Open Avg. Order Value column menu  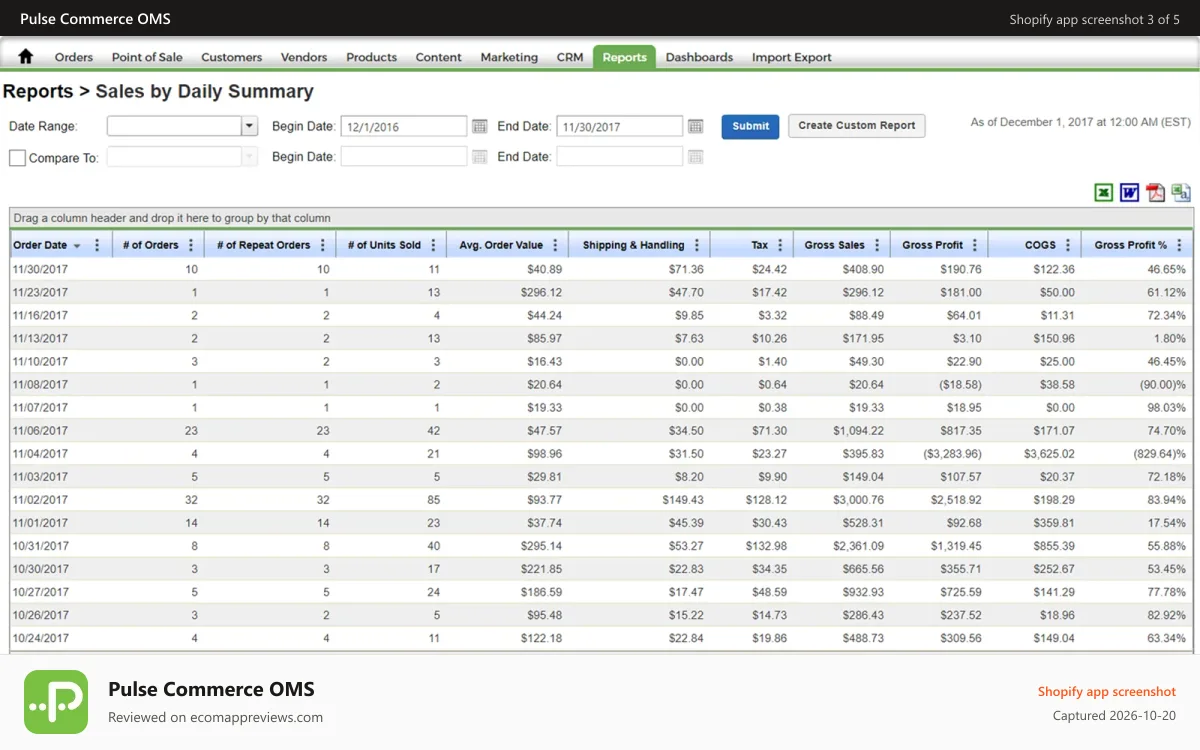pos(555,245)
